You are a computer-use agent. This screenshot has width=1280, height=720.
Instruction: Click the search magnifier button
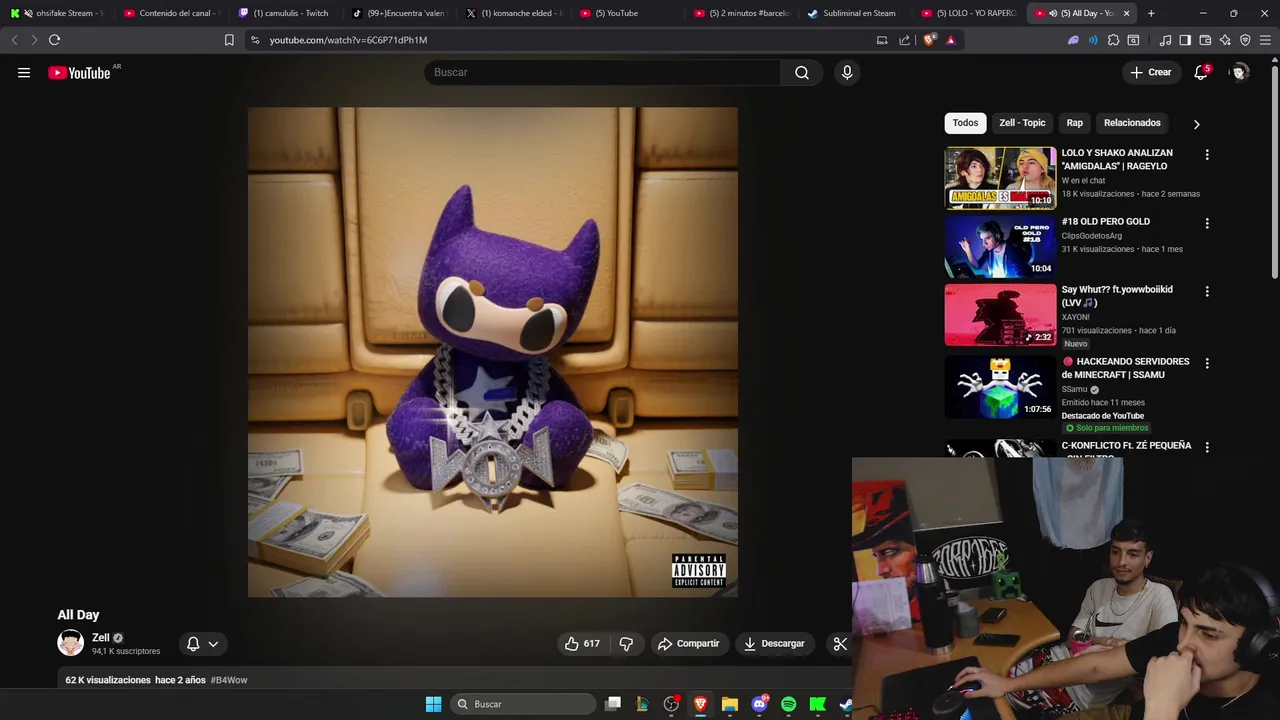click(x=802, y=72)
